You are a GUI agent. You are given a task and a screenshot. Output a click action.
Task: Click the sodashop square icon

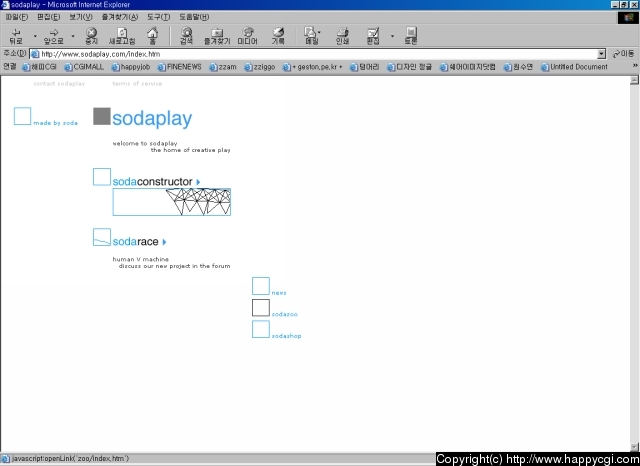[x=260, y=329]
